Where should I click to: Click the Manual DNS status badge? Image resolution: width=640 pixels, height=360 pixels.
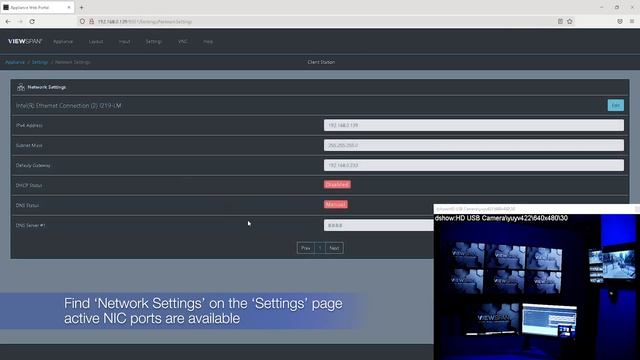coord(336,204)
